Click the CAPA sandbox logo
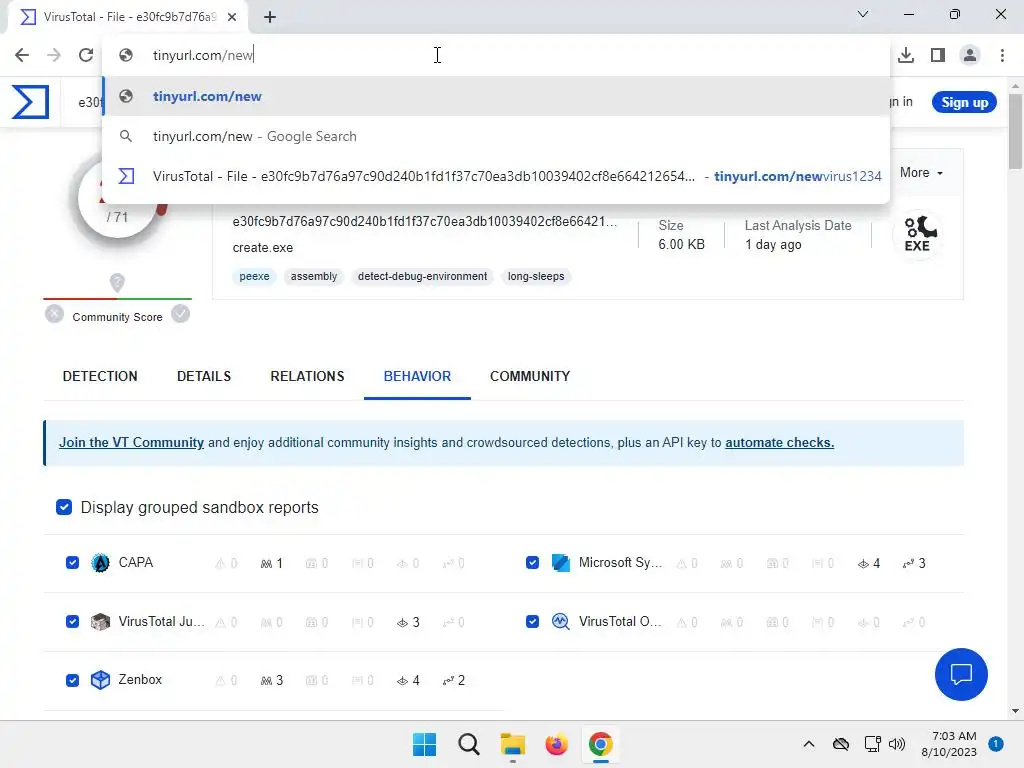1024x768 pixels. click(x=100, y=563)
